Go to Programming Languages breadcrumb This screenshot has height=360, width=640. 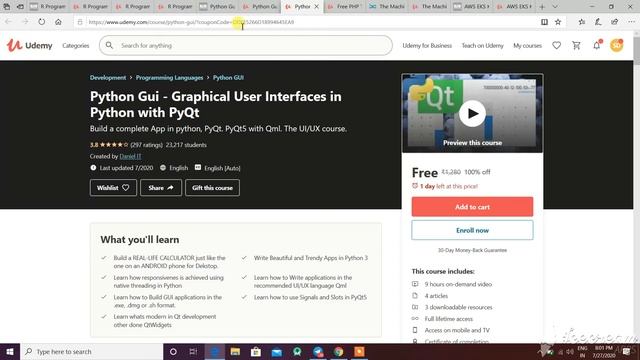(x=169, y=78)
